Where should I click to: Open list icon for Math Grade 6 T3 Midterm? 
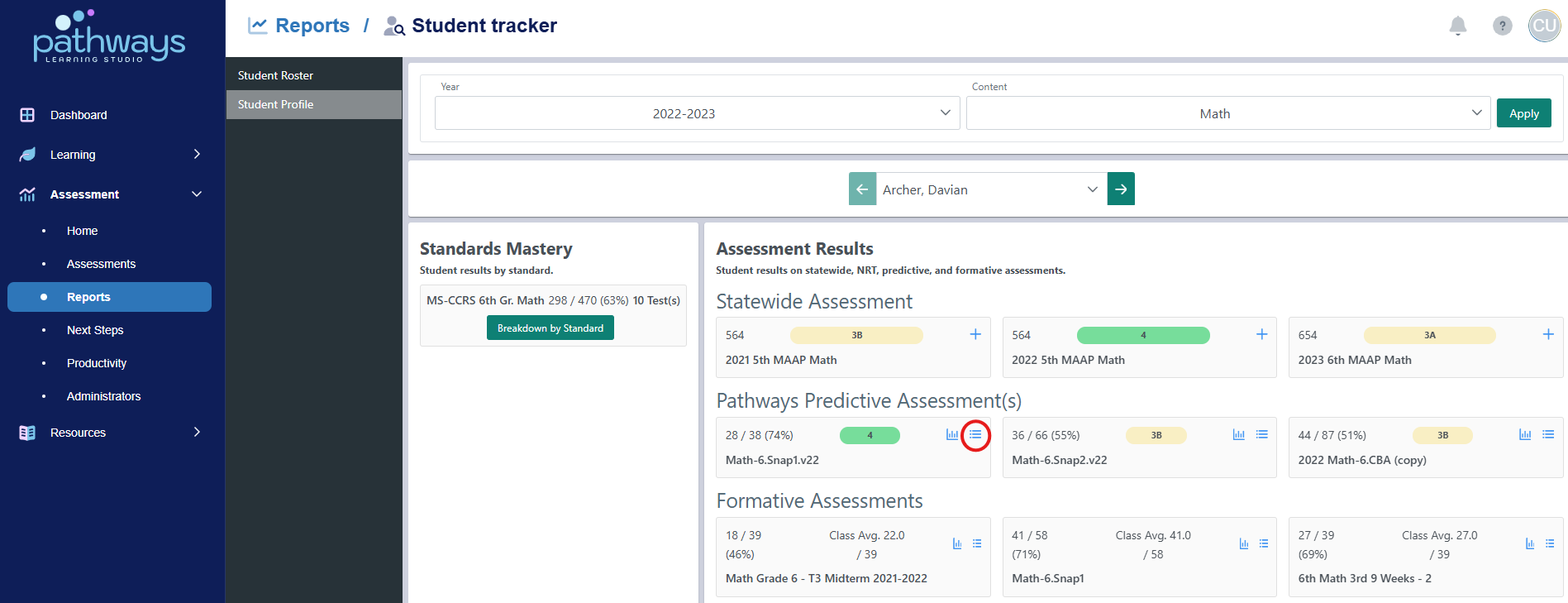click(x=977, y=543)
